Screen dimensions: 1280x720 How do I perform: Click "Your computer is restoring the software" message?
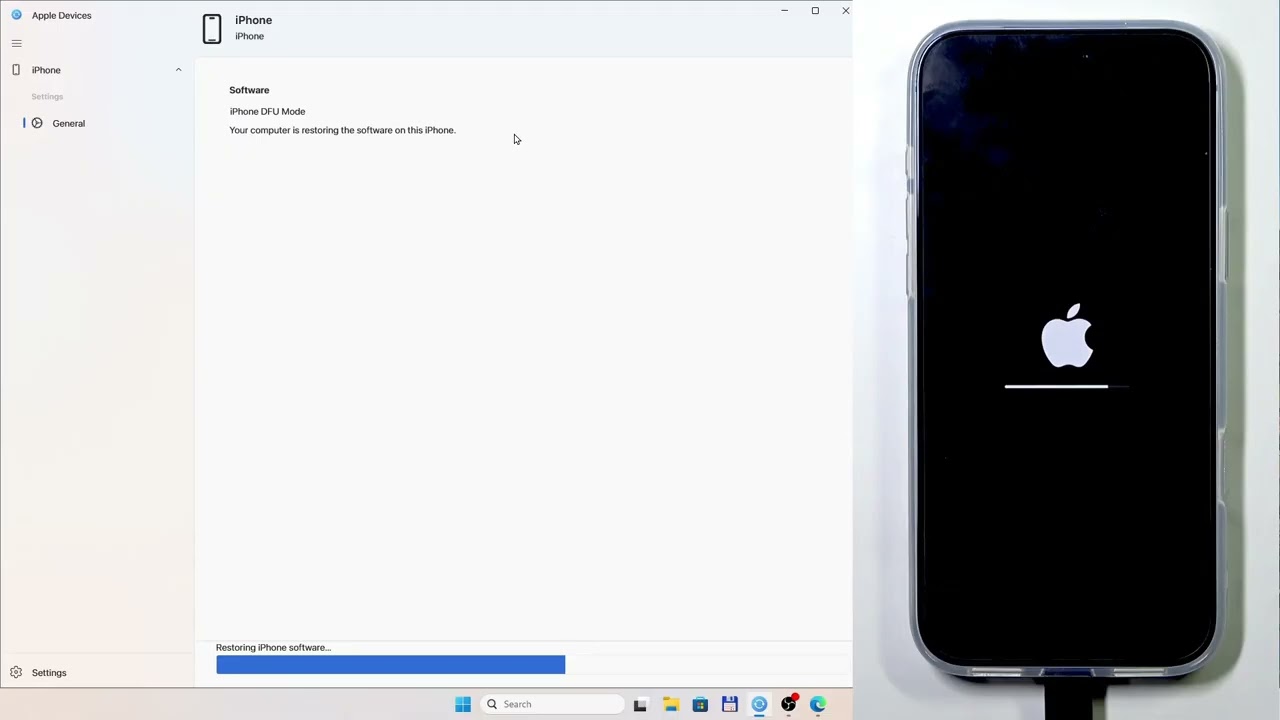342,130
